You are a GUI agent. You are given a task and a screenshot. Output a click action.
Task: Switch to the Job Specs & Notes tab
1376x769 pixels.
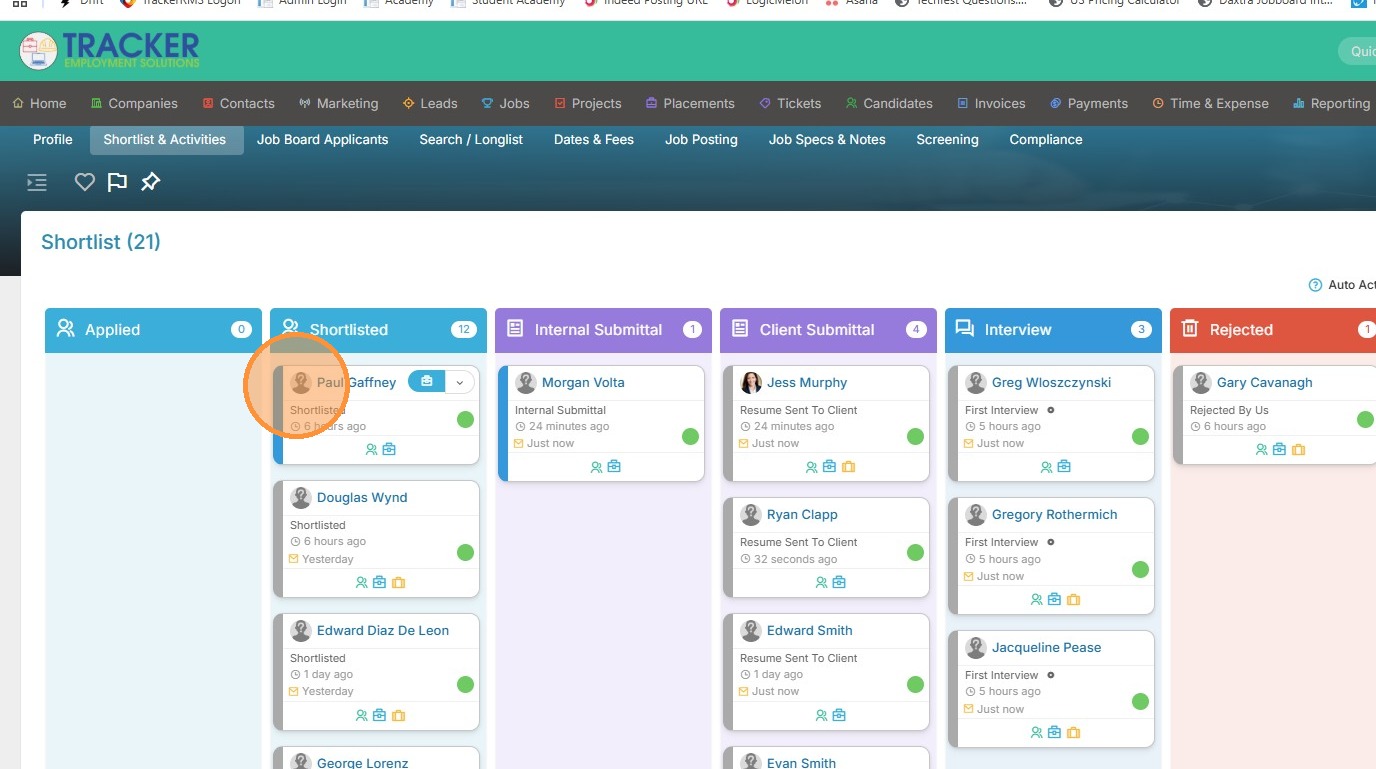[x=827, y=140]
